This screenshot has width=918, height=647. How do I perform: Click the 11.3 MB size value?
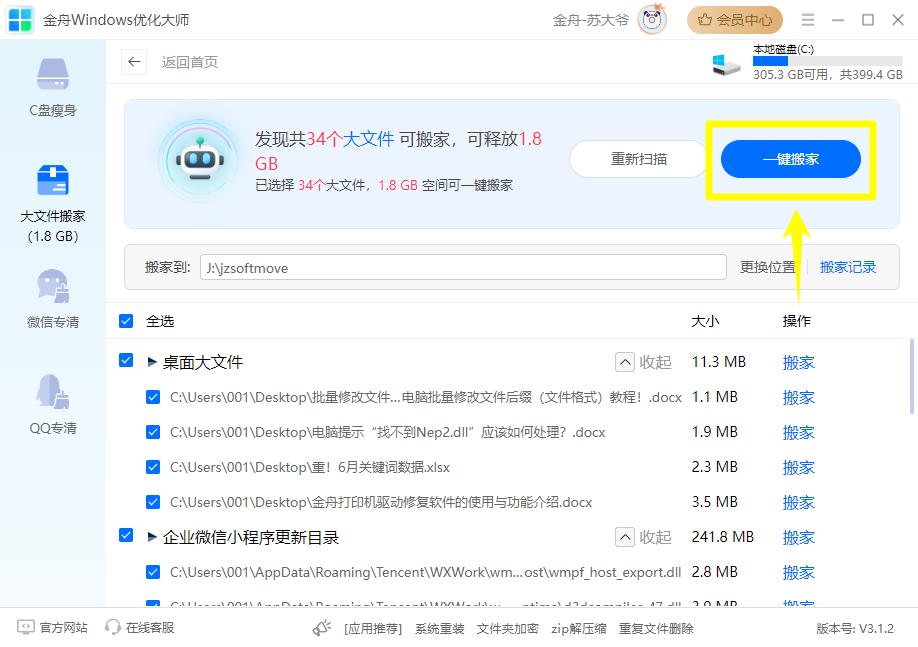(x=719, y=362)
